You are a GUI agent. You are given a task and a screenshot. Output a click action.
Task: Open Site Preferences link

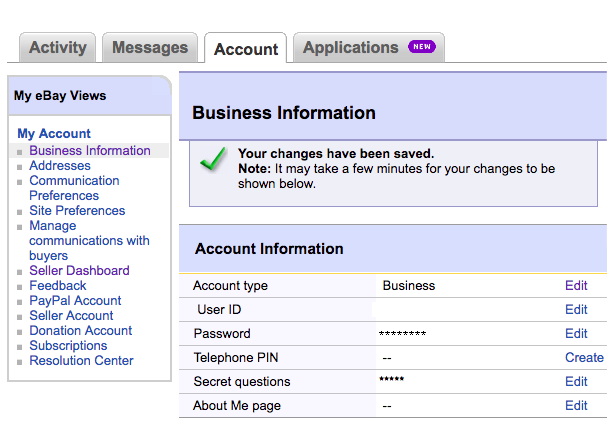coord(77,211)
